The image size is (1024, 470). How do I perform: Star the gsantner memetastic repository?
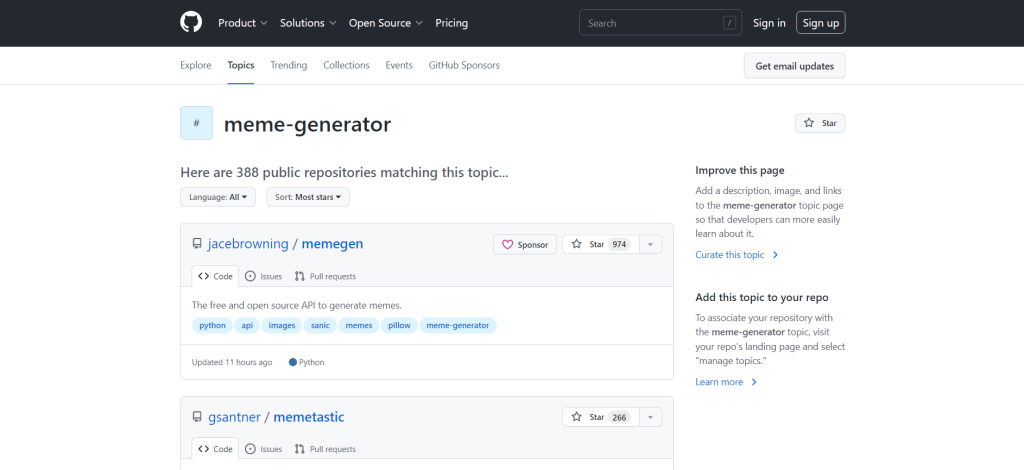pos(601,417)
